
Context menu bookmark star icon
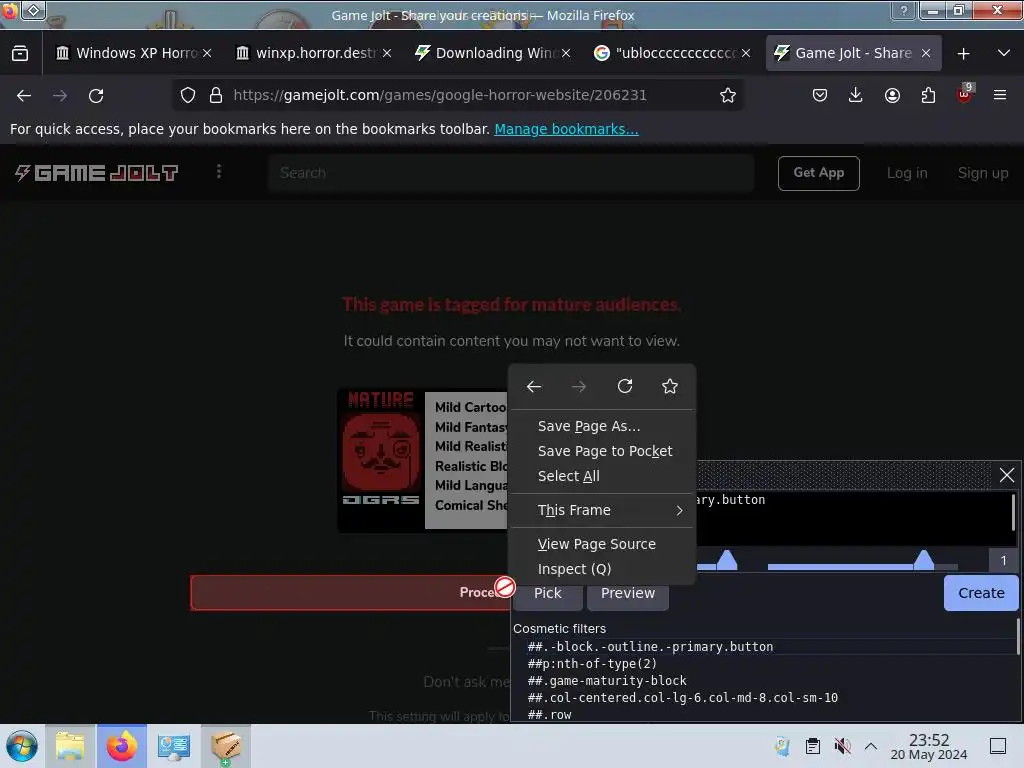click(x=669, y=387)
